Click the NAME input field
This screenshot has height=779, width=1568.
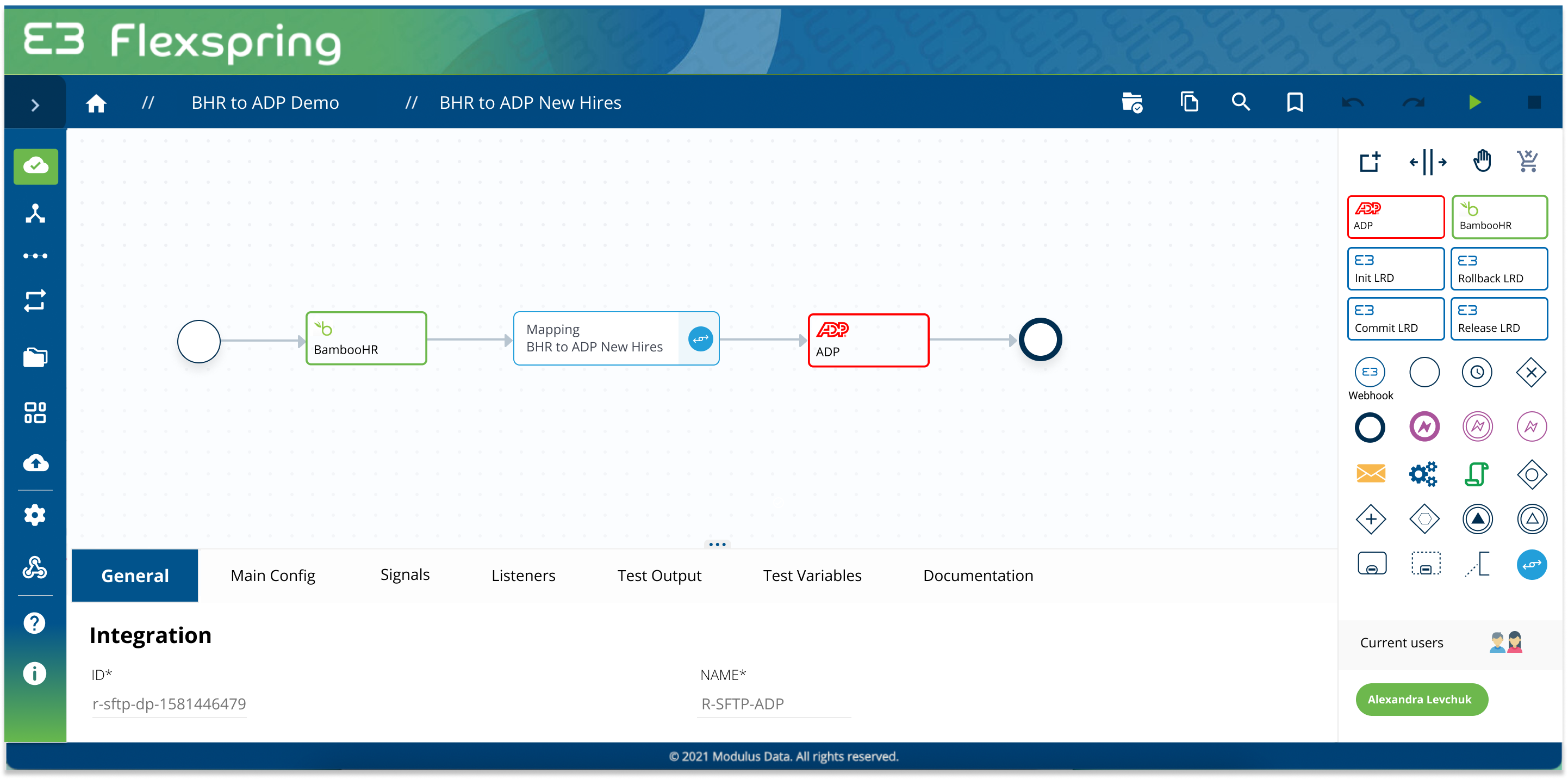pyautogui.click(x=774, y=704)
